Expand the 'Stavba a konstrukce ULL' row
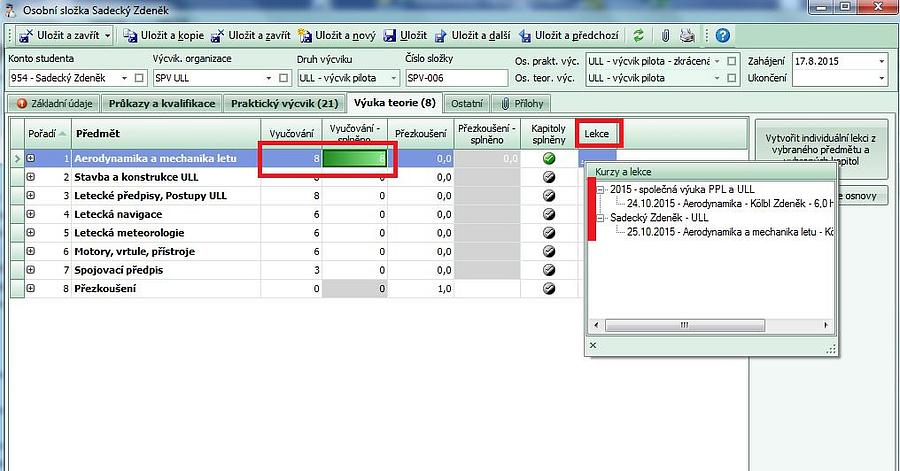This screenshot has height=471, width=900. click(x=31, y=177)
